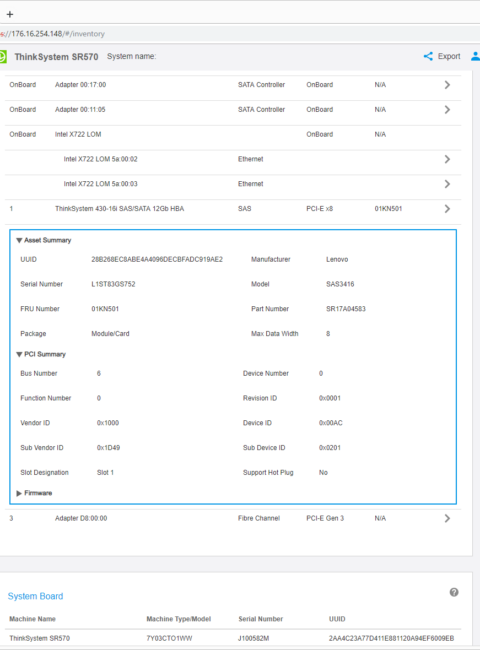Click Package value Module/Card
This screenshot has height=650, width=480.
click(110, 334)
